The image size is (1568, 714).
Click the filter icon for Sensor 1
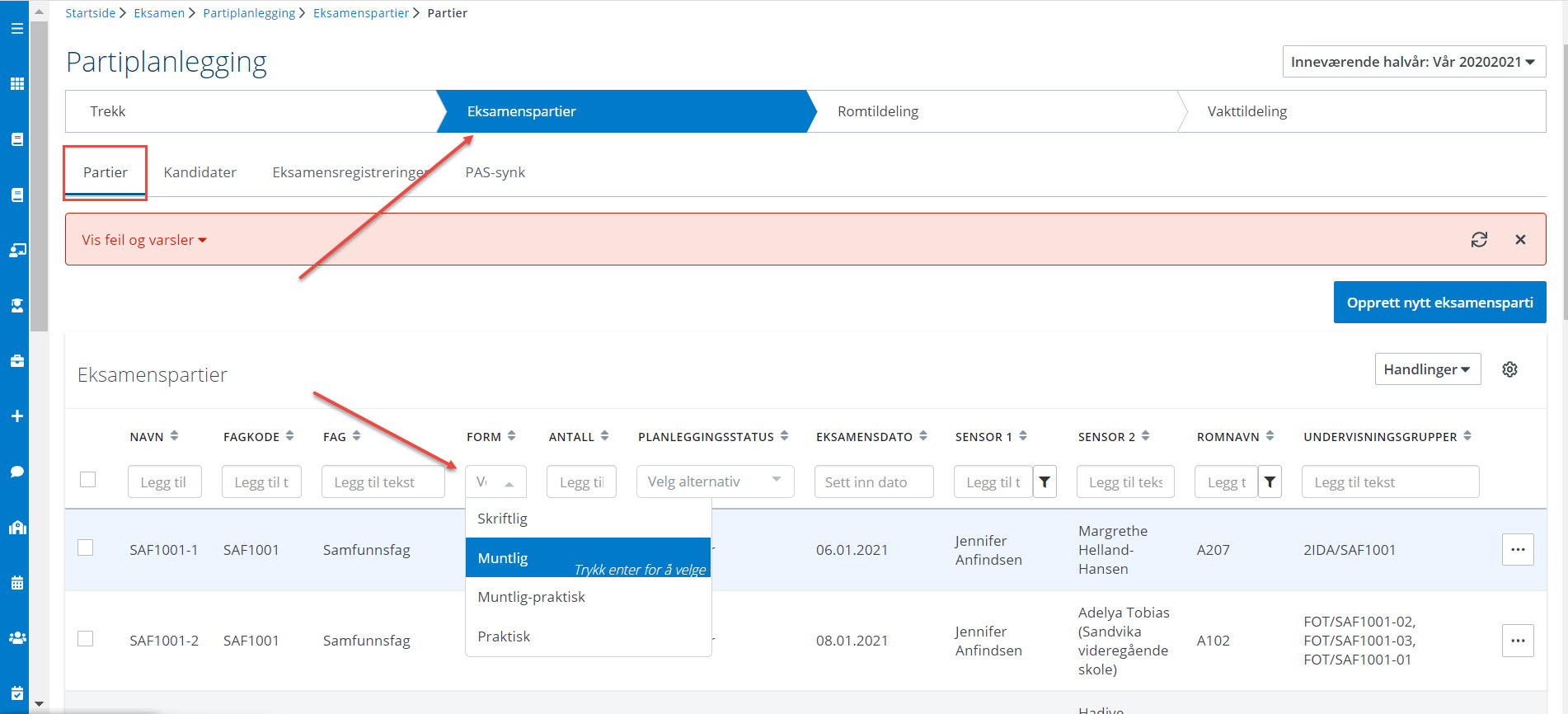1045,482
